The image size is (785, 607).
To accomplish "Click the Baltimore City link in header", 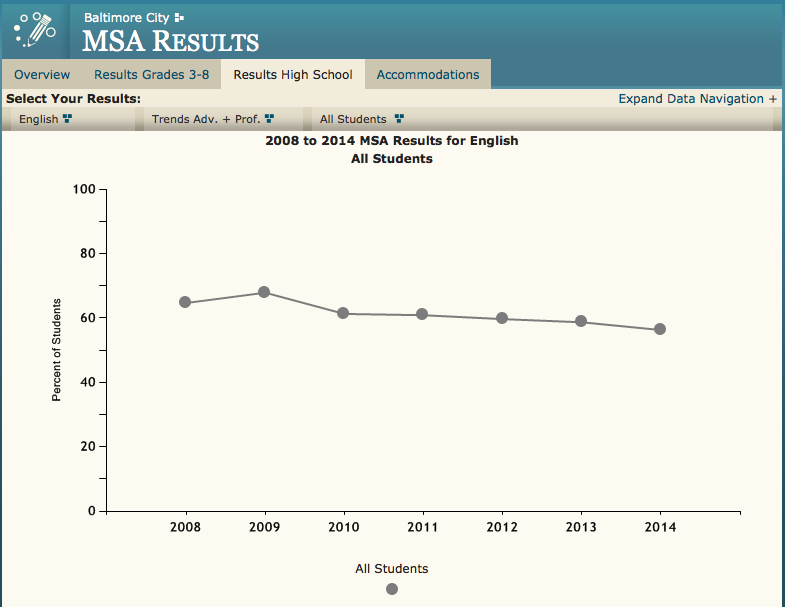I will (126, 18).
